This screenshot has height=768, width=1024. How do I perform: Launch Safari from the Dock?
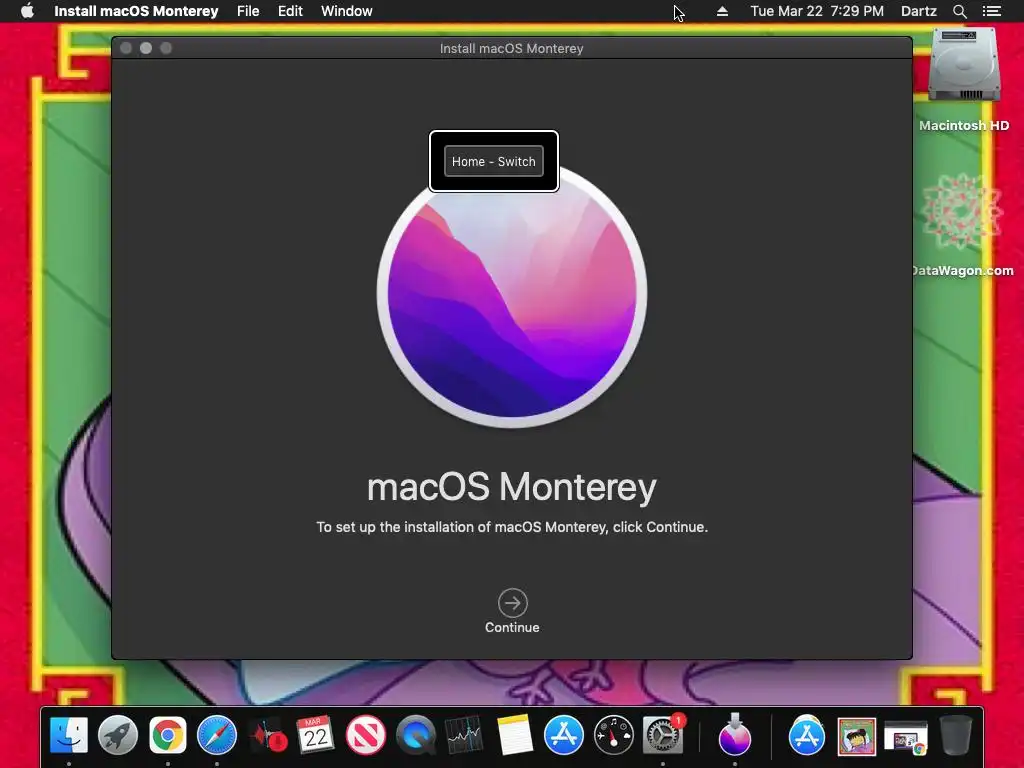(x=217, y=735)
